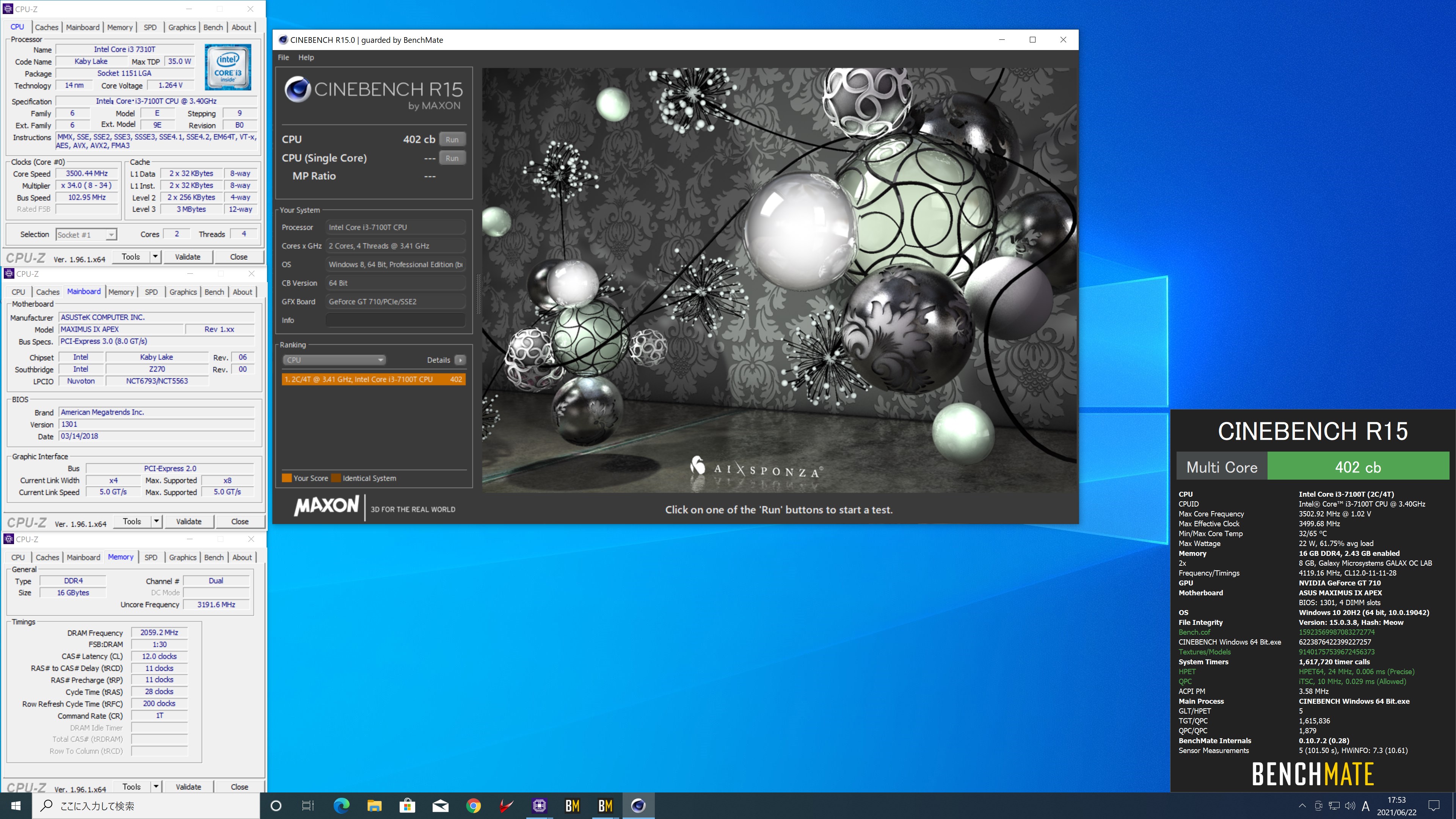Open the first BenchMate taskbar icon
This screenshot has height=819, width=1456.
point(572,805)
